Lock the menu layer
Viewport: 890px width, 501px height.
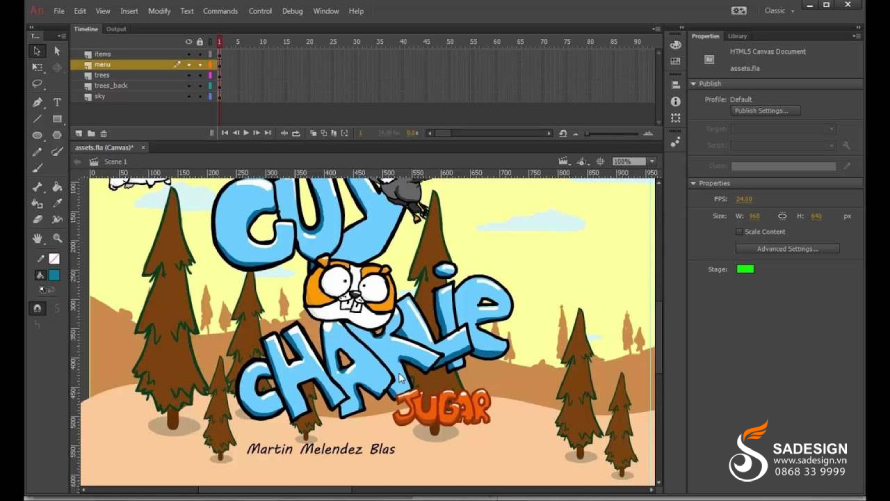coord(200,65)
